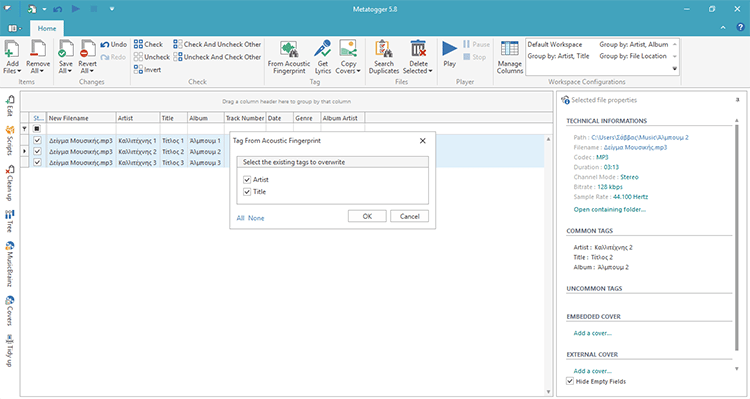Click the None link in dialog
Screen dimensions: 750x399
tap(256, 218)
